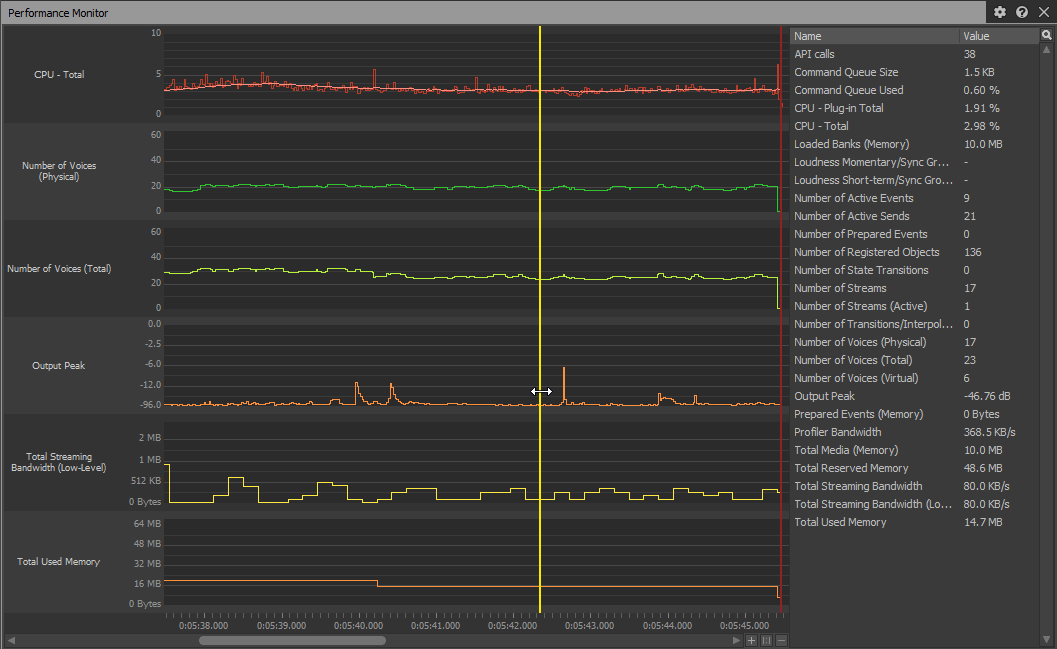Screen dimensions: 1057x649
Task: Zoom out timeline with minus button
Action: pyautogui.click(x=781, y=640)
